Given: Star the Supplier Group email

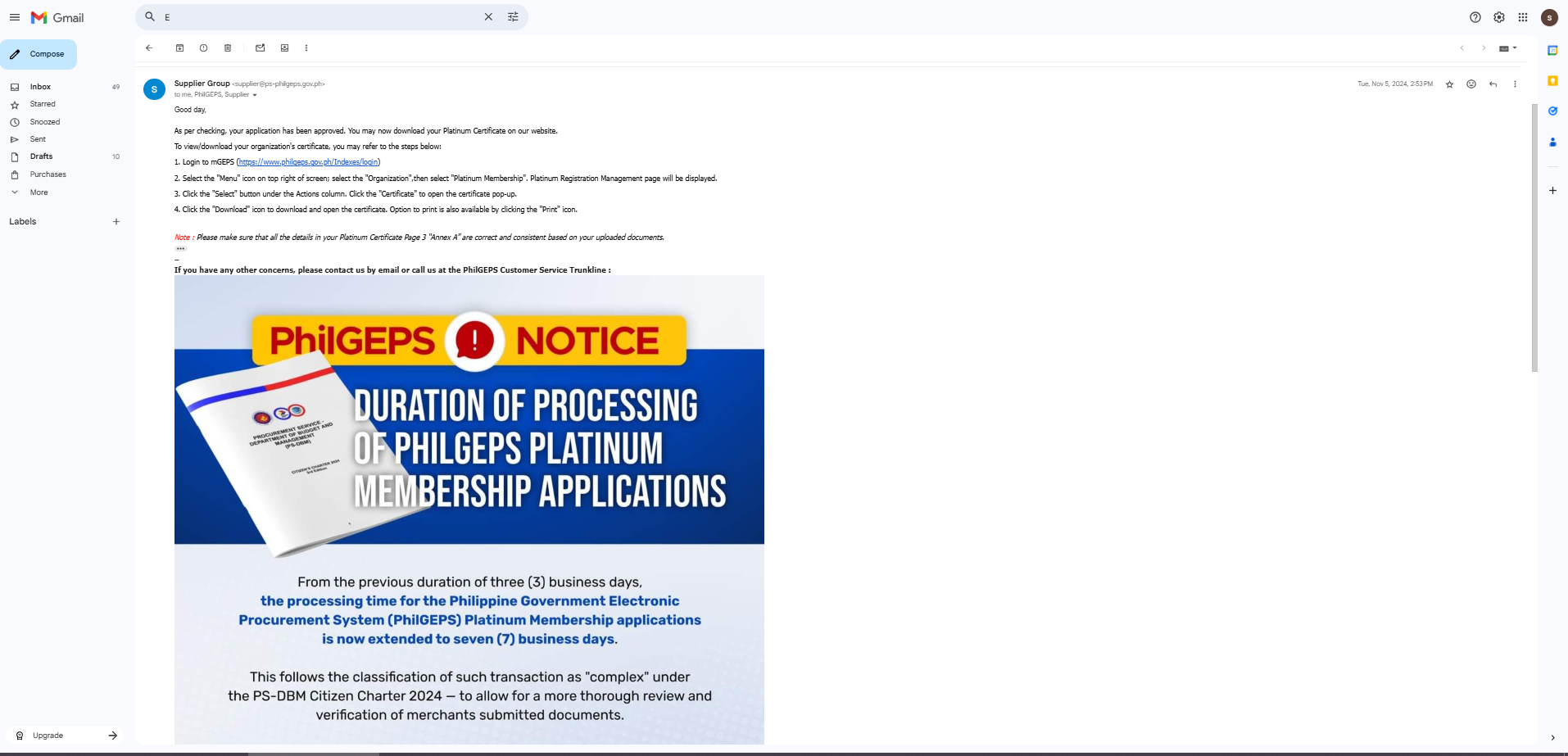Looking at the screenshot, I should [x=1449, y=84].
